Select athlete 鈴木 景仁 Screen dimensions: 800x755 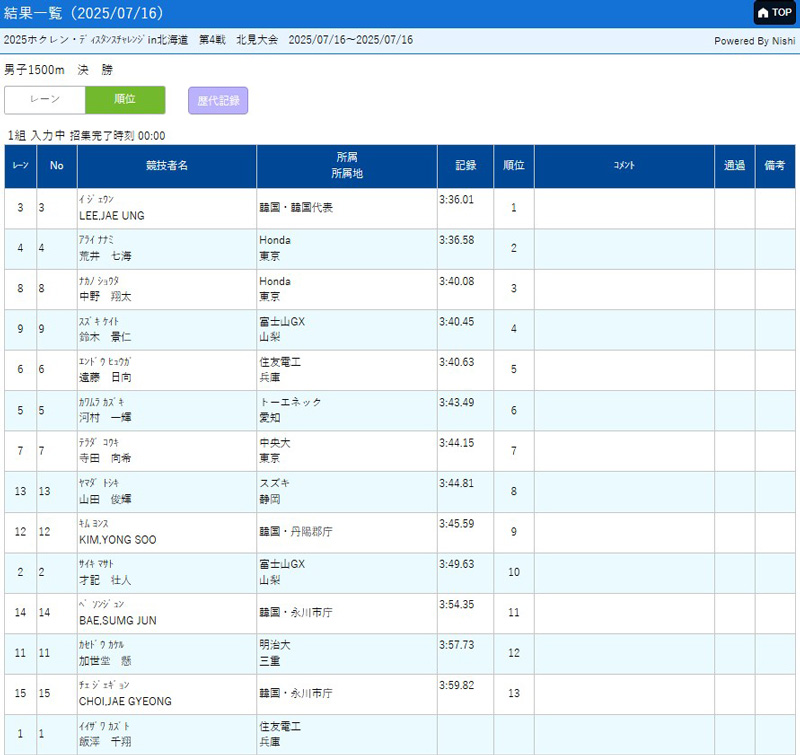click(105, 337)
